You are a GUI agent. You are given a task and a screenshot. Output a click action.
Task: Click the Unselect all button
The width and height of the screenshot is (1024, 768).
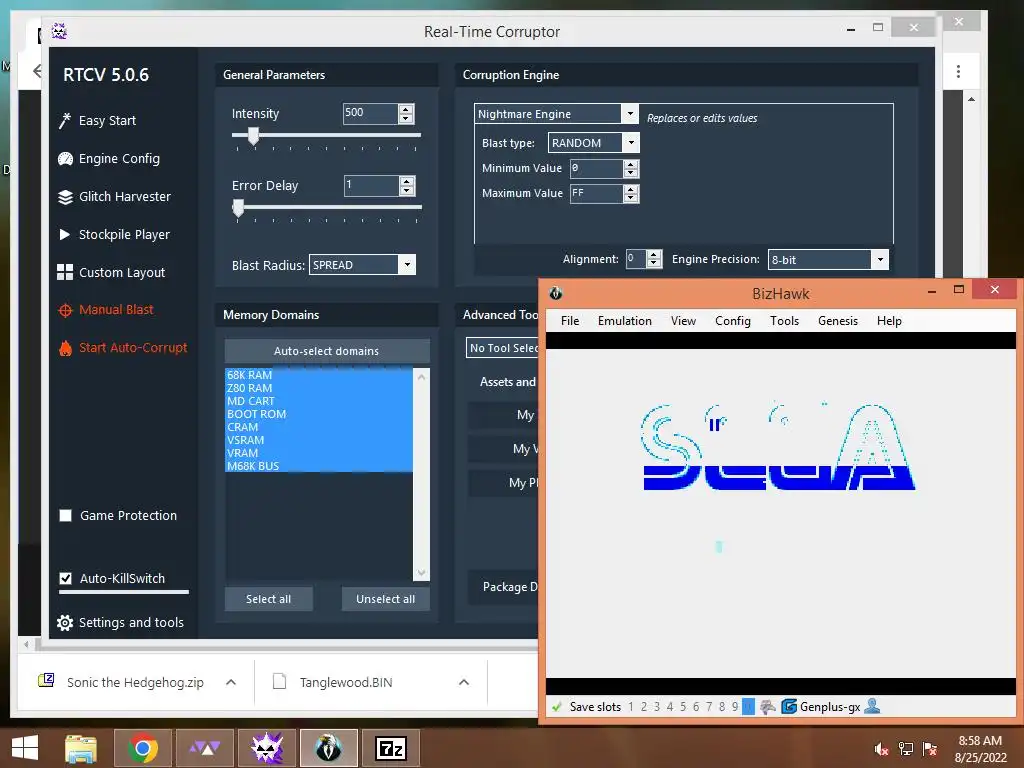pyautogui.click(x=385, y=599)
